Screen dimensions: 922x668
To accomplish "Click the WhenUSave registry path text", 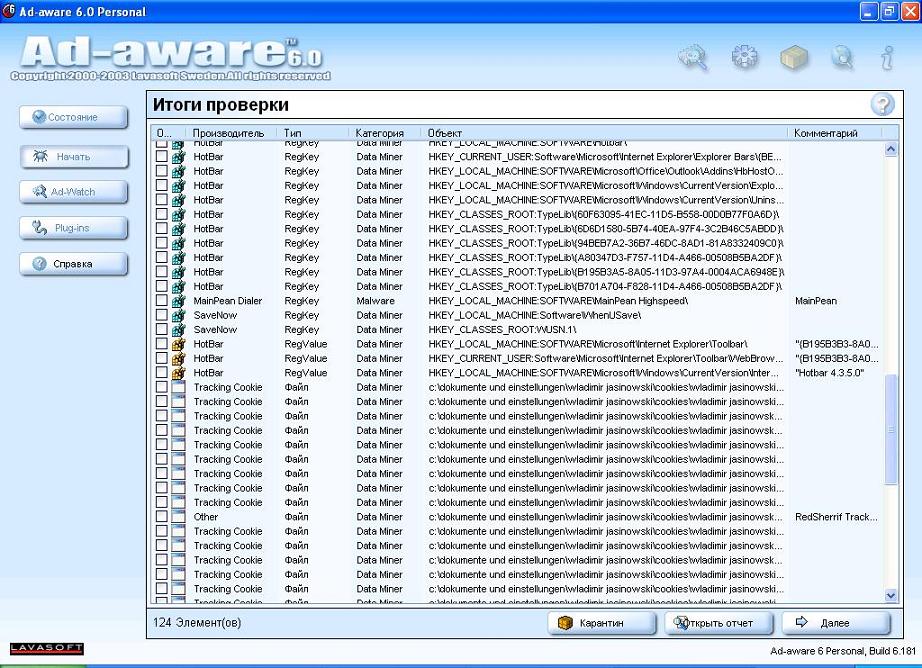I will click(x=535, y=315).
